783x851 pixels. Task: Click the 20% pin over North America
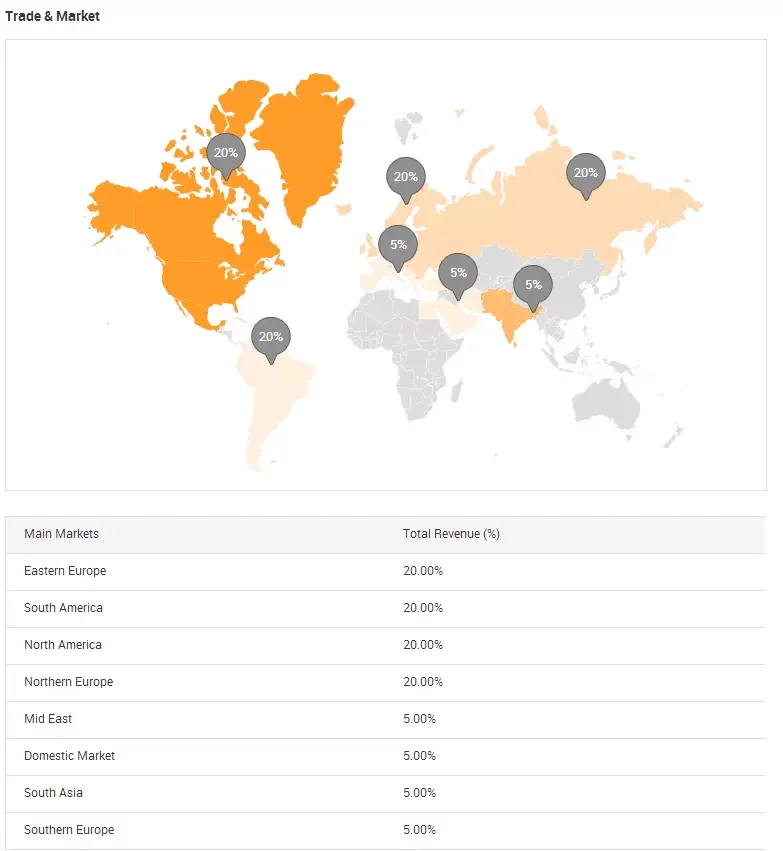(x=225, y=153)
